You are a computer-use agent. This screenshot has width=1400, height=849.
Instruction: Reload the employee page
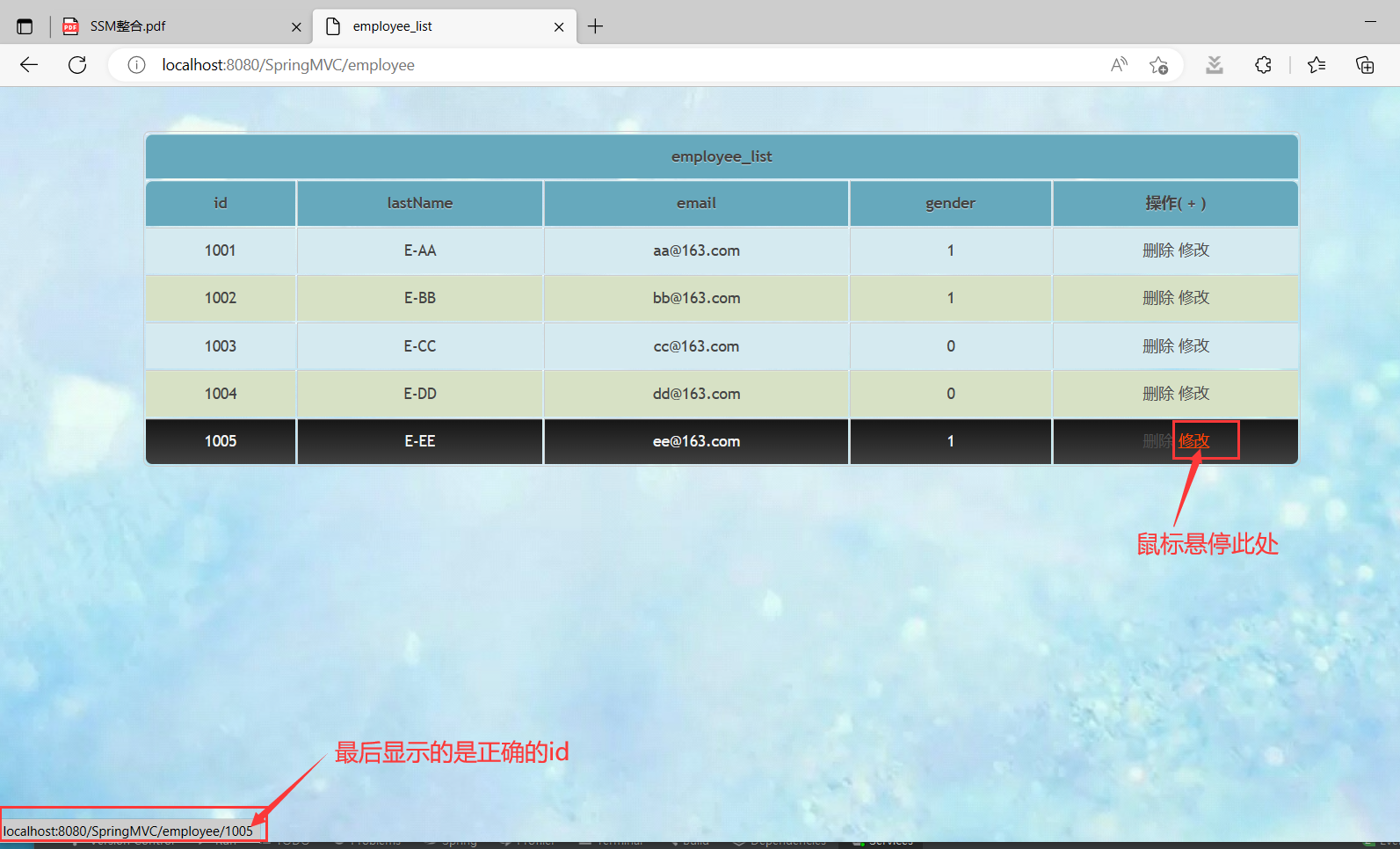[77, 65]
